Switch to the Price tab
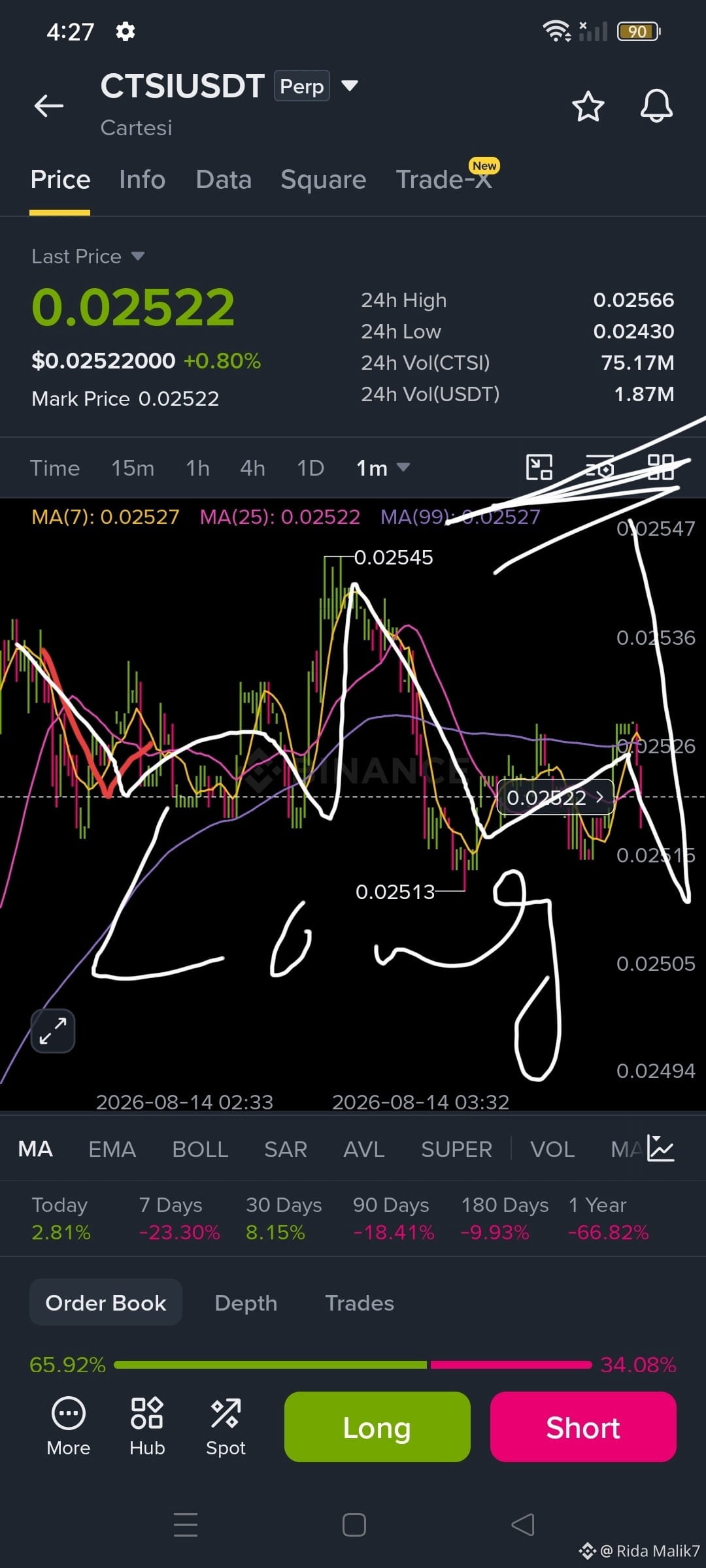The width and height of the screenshot is (706, 1568). point(60,180)
